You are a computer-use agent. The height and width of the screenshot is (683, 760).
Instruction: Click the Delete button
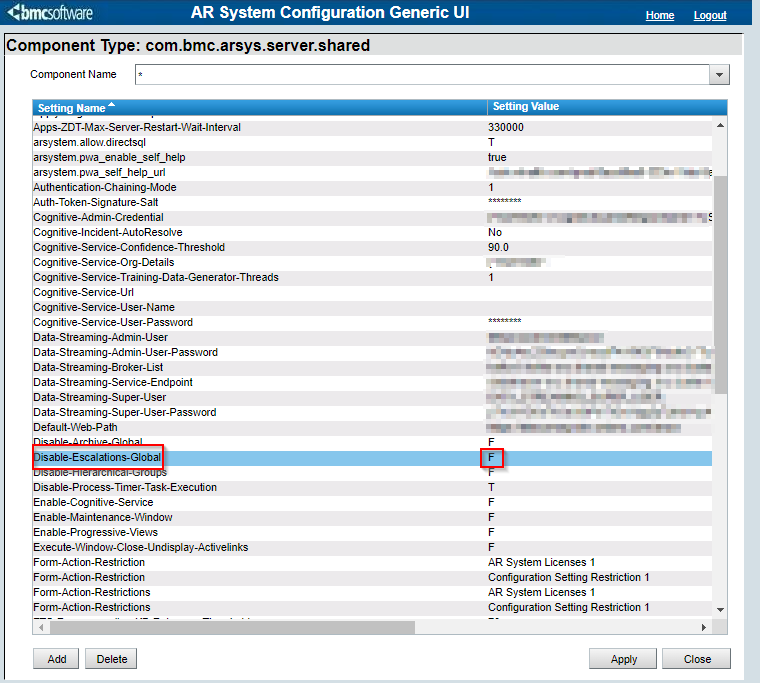pos(111,659)
